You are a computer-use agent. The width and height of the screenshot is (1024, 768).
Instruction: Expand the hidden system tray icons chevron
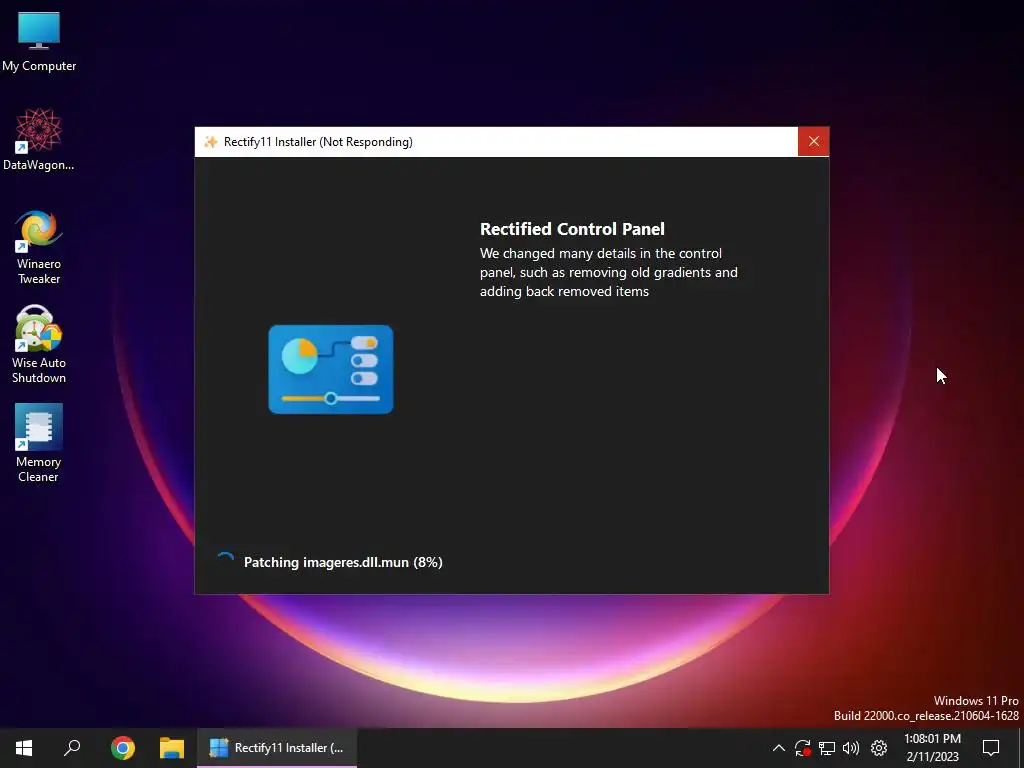tap(778, 748)
